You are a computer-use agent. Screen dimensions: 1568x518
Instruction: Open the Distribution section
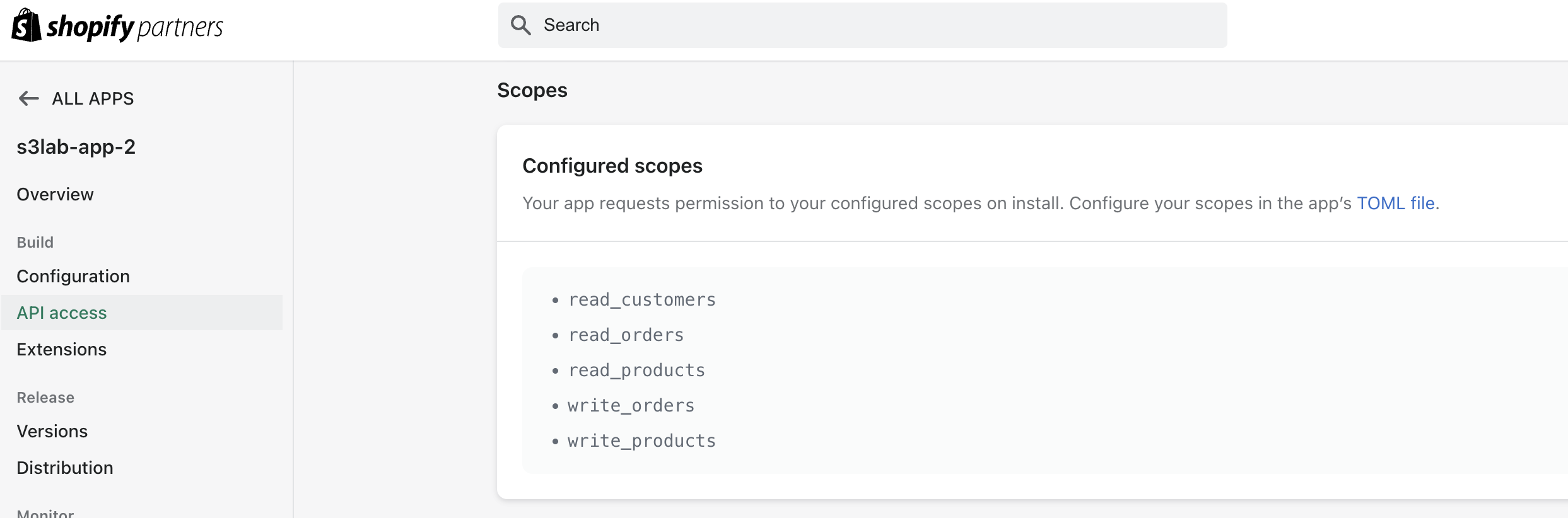click(64, 467)
